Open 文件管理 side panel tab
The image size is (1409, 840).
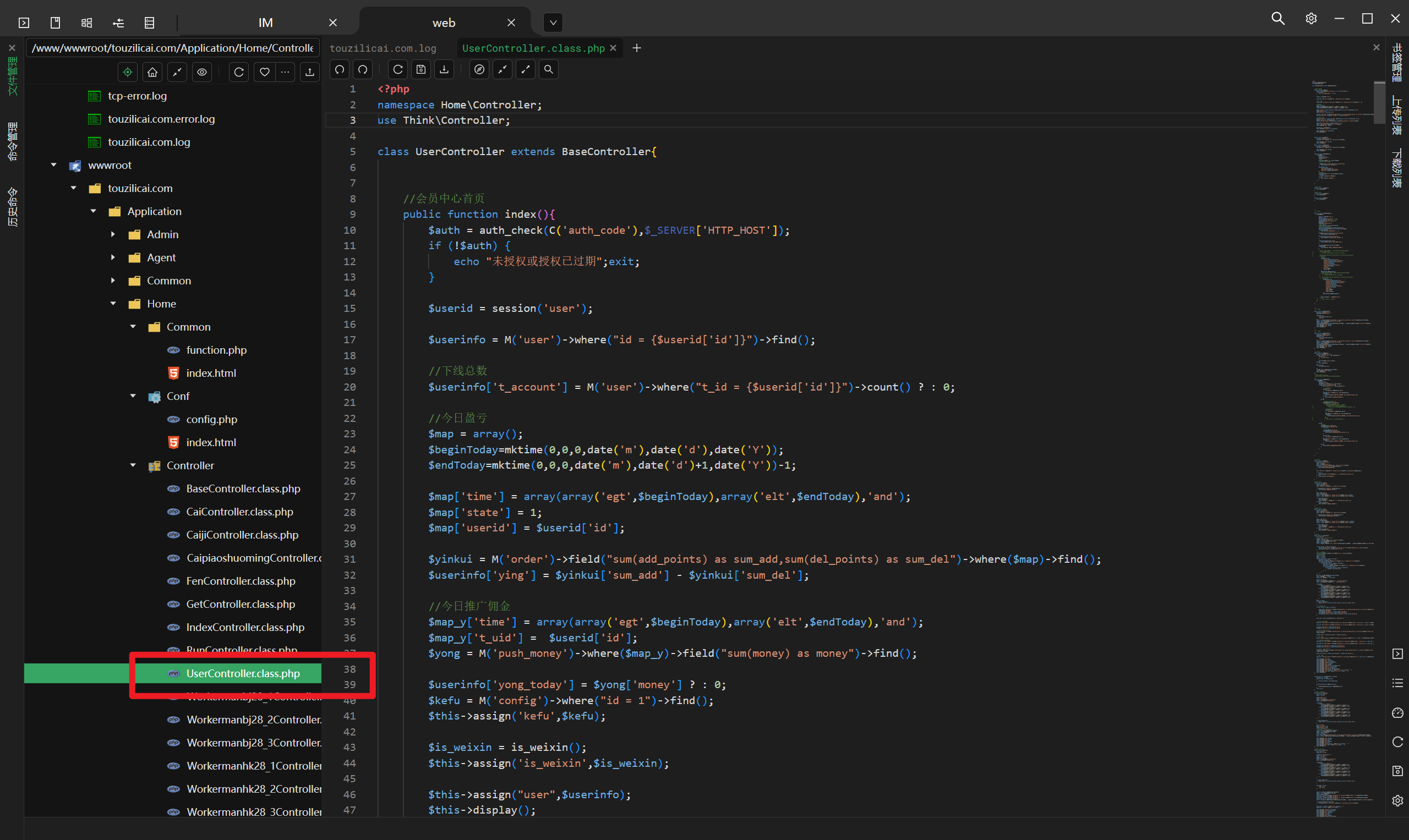pos(12,76)
